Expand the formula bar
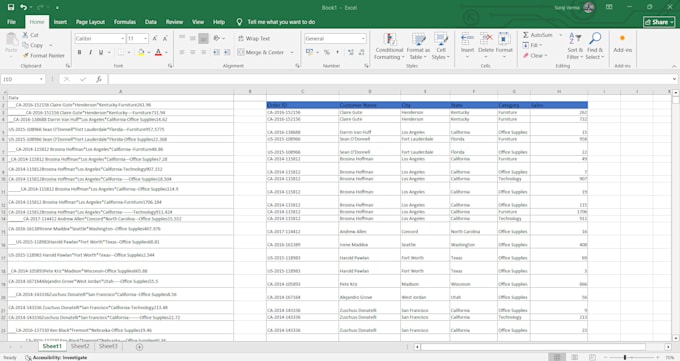The width and height of the screenshot is (680, 361). tap(674, 79)
